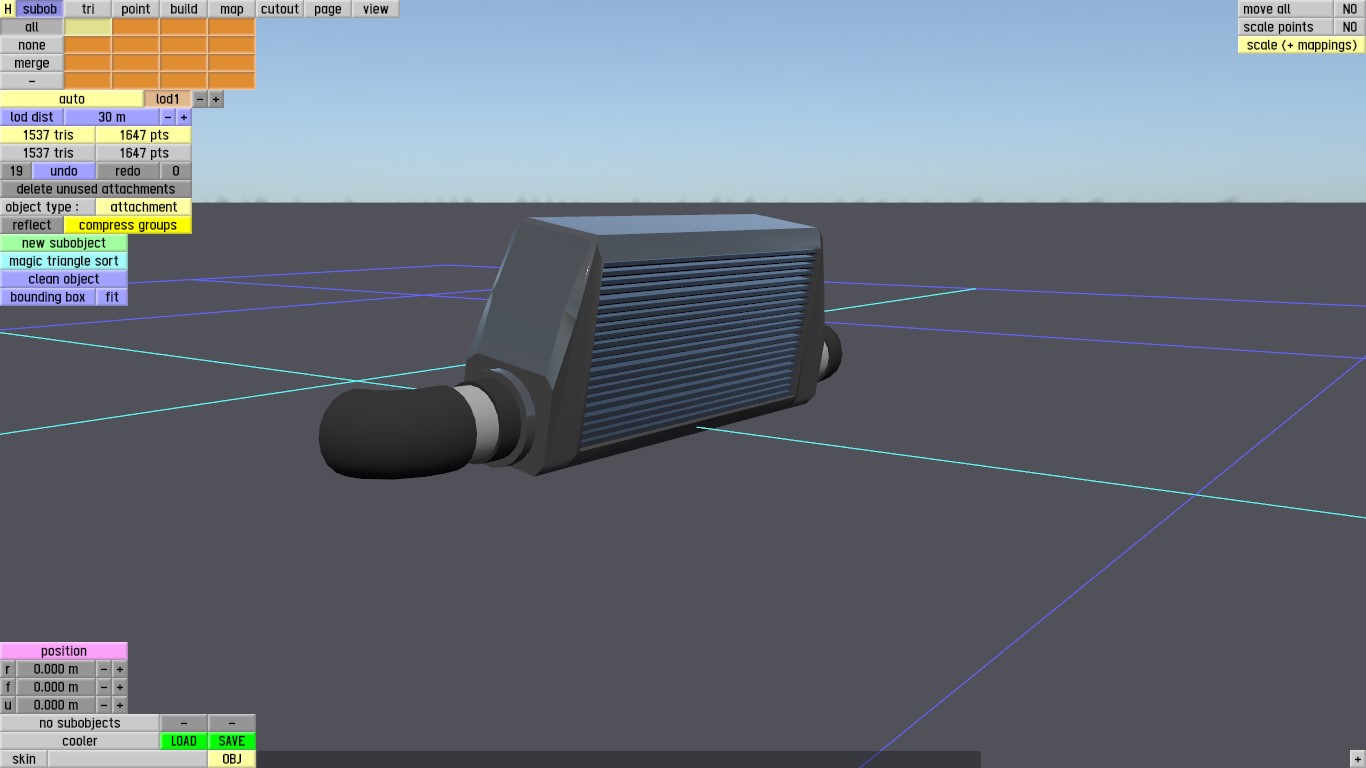Raise lod dist with its plus button
The height and width of the screenshot is (768, 1366).
point(184,117)
